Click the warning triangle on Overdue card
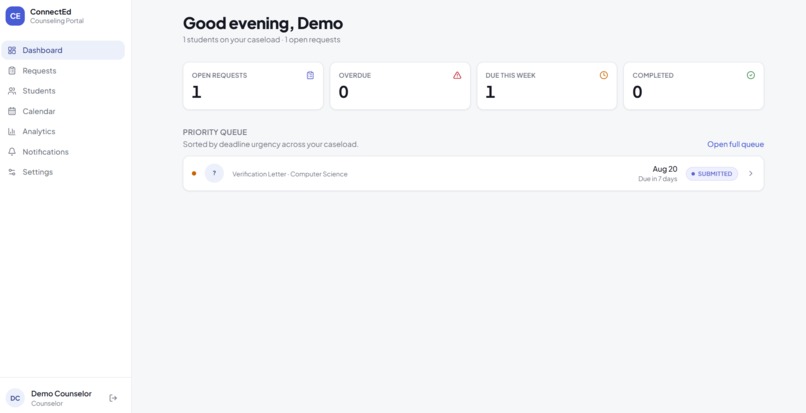Image resolution: width=806 pixels, height=413 pixels. tap(457, 75)
